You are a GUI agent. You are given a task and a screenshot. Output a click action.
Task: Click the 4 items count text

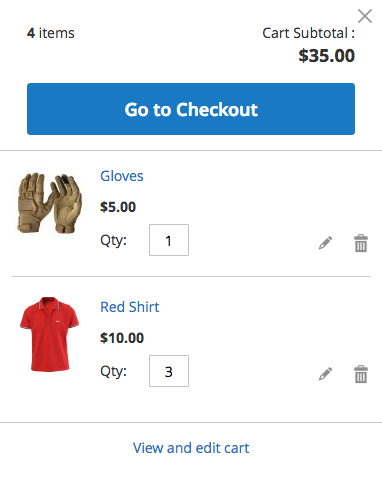pyautogui.click(x=51, y=33)
